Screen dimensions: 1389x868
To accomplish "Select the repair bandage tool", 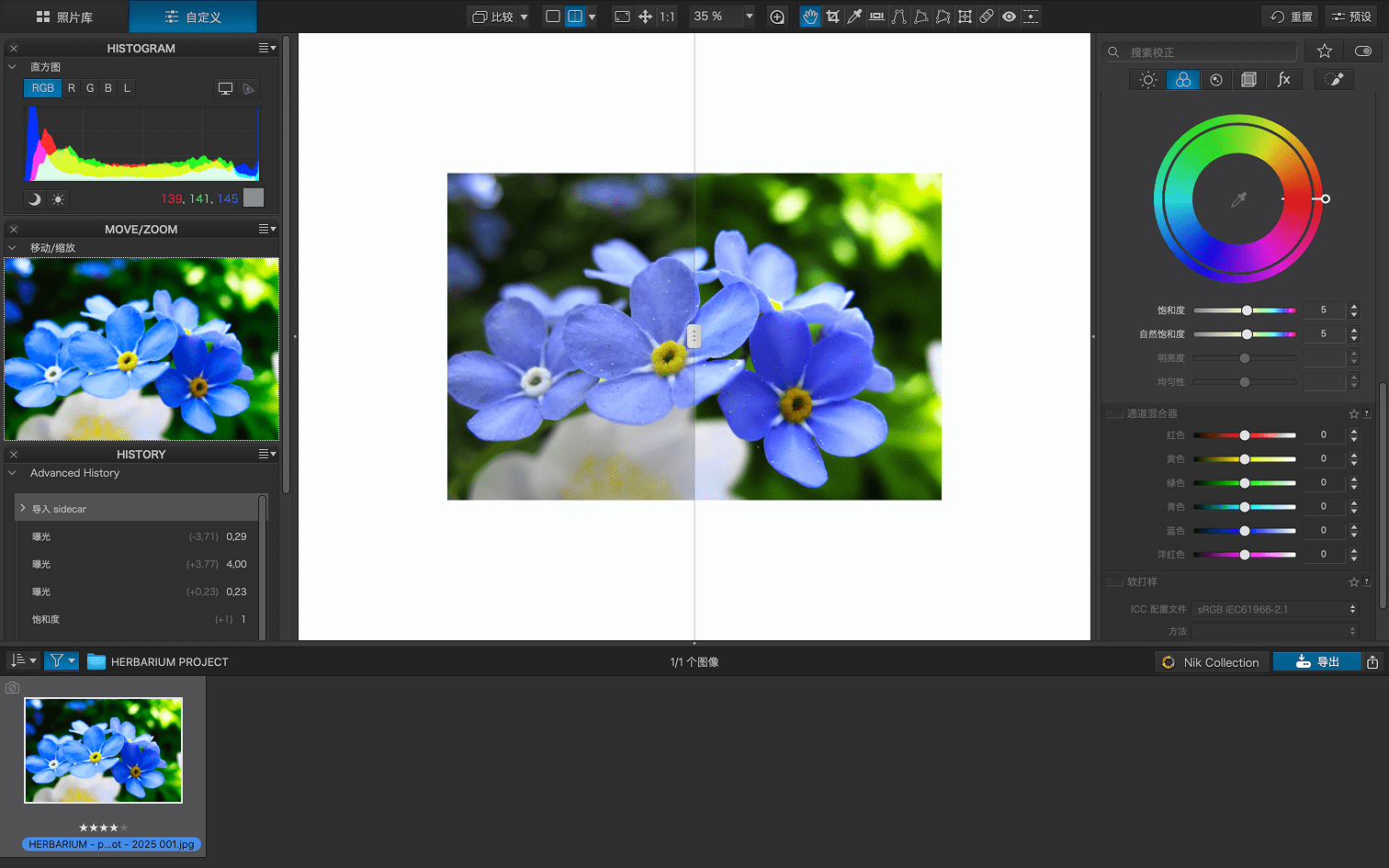I will [987, 17].
